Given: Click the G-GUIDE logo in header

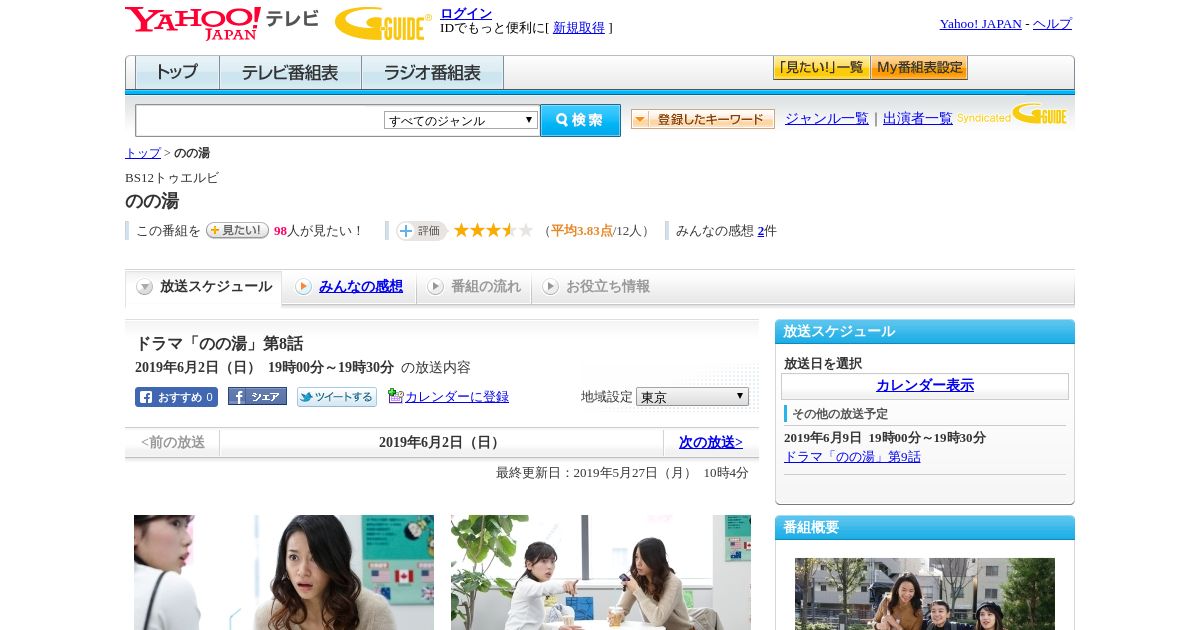Looking at the screenshot, I should 383,23.
